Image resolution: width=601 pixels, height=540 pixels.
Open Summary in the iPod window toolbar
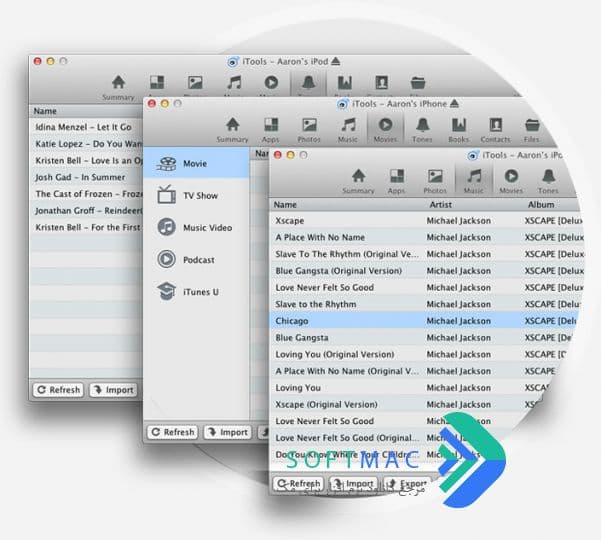118,87
